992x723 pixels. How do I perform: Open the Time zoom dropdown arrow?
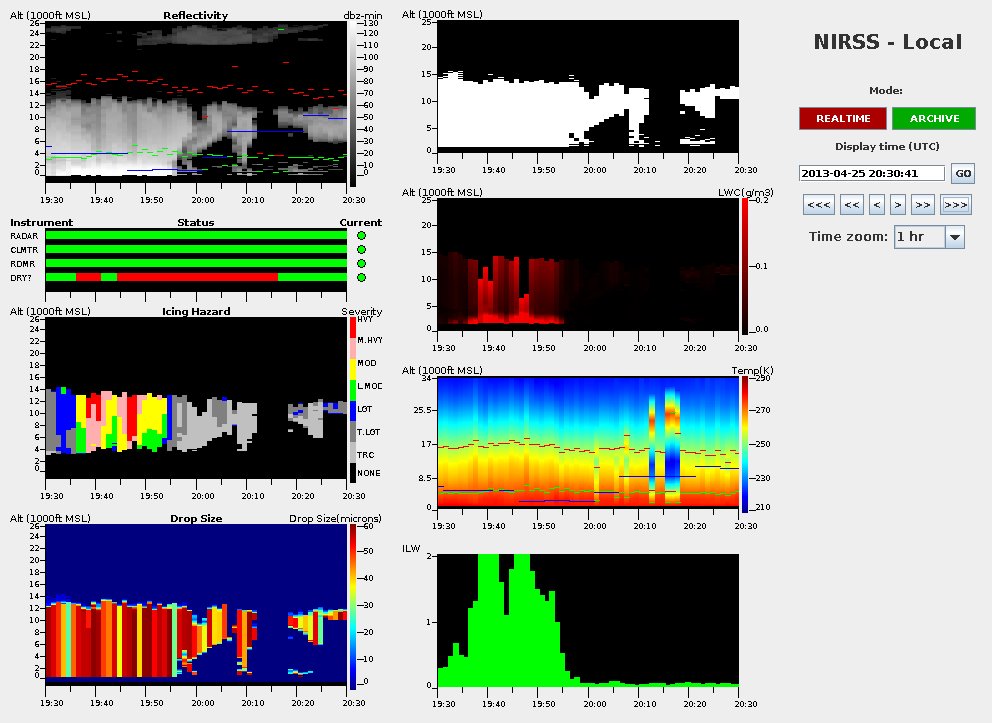tap(954, 237)
